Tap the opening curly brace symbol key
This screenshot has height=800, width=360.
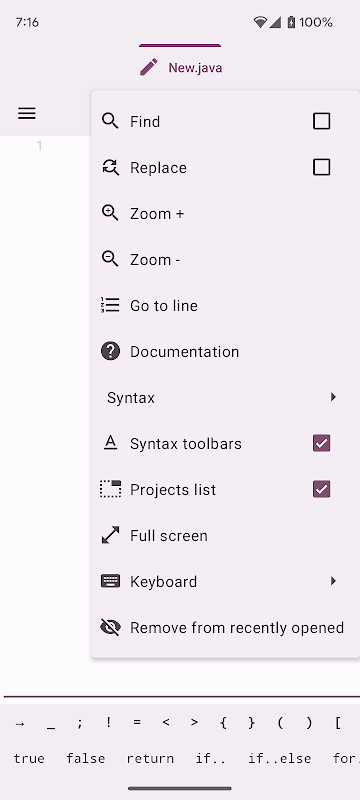click(x=223, y=723)
